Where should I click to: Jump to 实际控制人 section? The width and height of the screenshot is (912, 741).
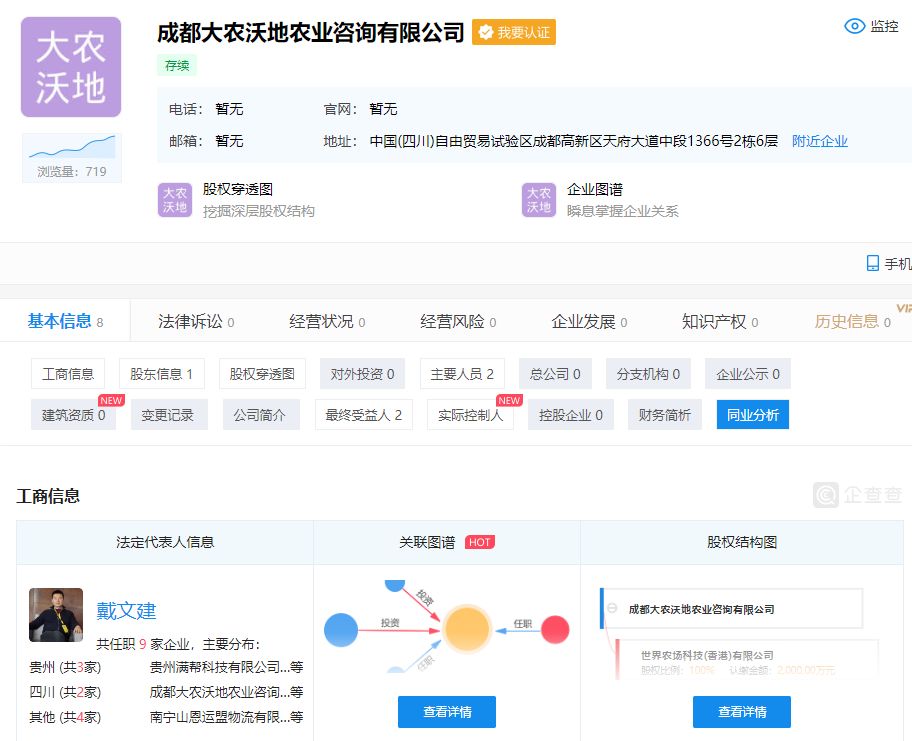470,415
